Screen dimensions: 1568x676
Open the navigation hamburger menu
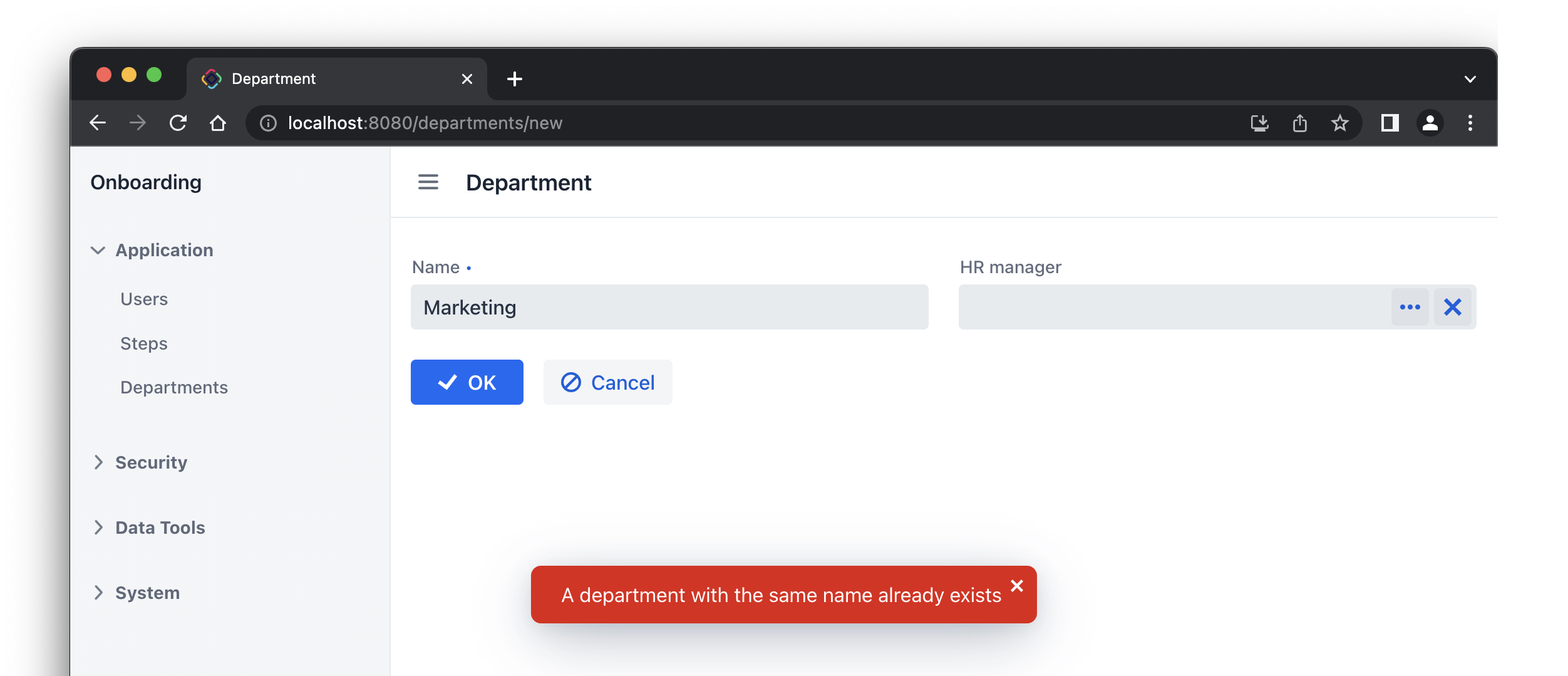click(x=428, y=182)
